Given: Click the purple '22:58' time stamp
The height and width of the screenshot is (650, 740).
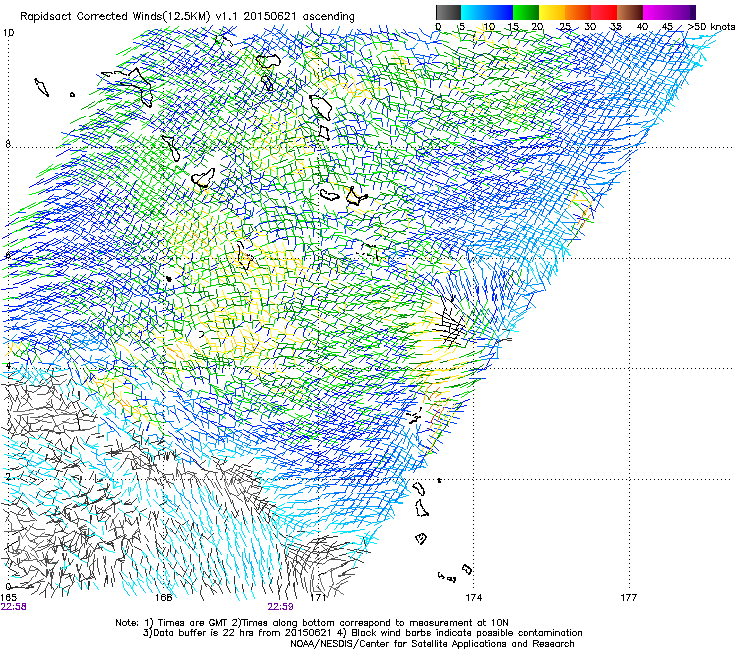Looking at the screenshot, I should point(14,607).
